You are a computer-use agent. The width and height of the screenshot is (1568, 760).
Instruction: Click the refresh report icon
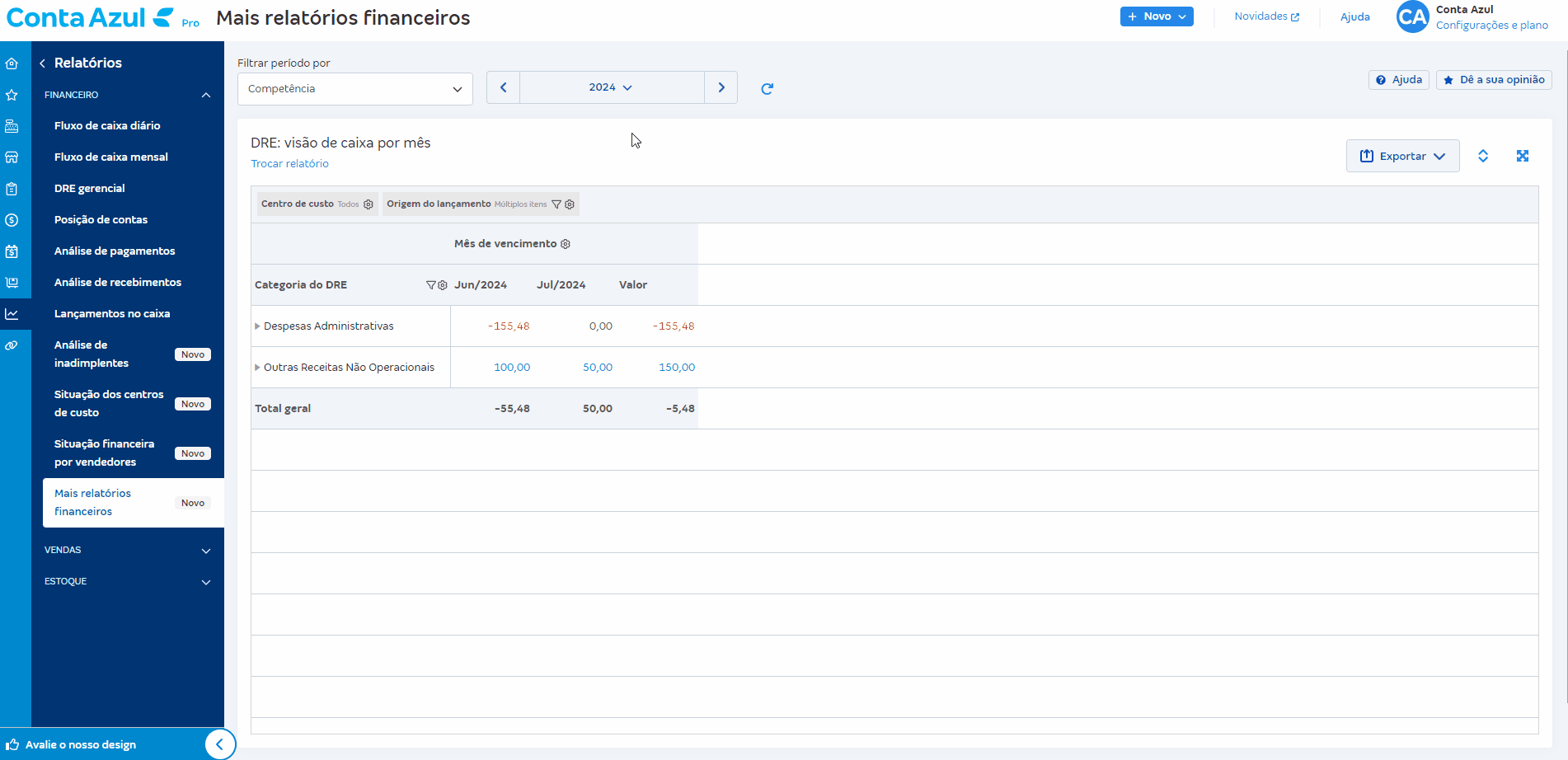point(767,89)
